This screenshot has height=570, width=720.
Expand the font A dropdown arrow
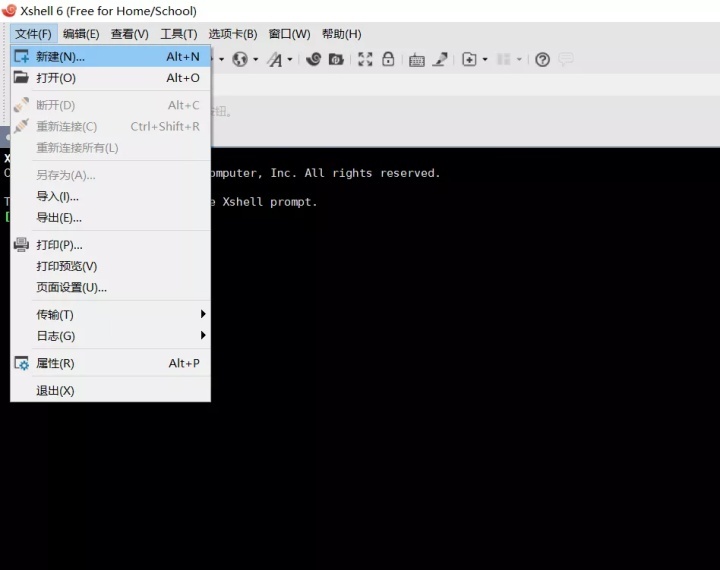point(290,59)
